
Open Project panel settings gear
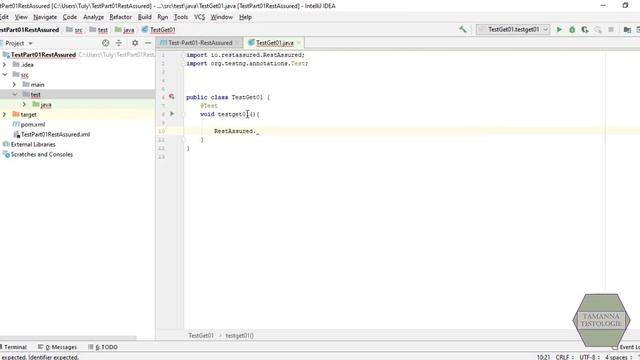pos(135,43)
